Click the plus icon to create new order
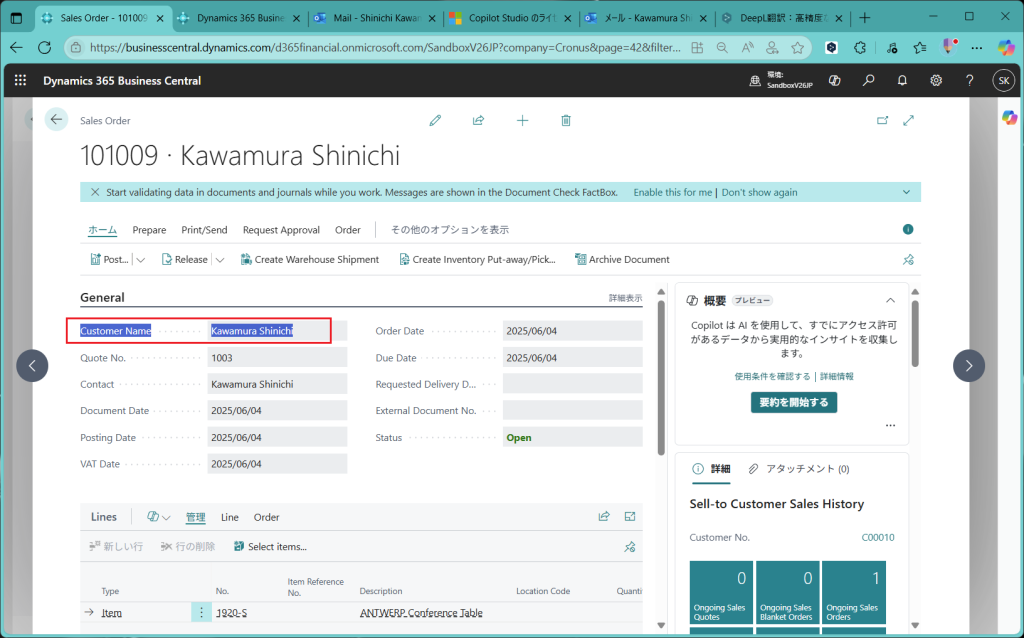This screenshot has width=1024, height=638. 522,121
